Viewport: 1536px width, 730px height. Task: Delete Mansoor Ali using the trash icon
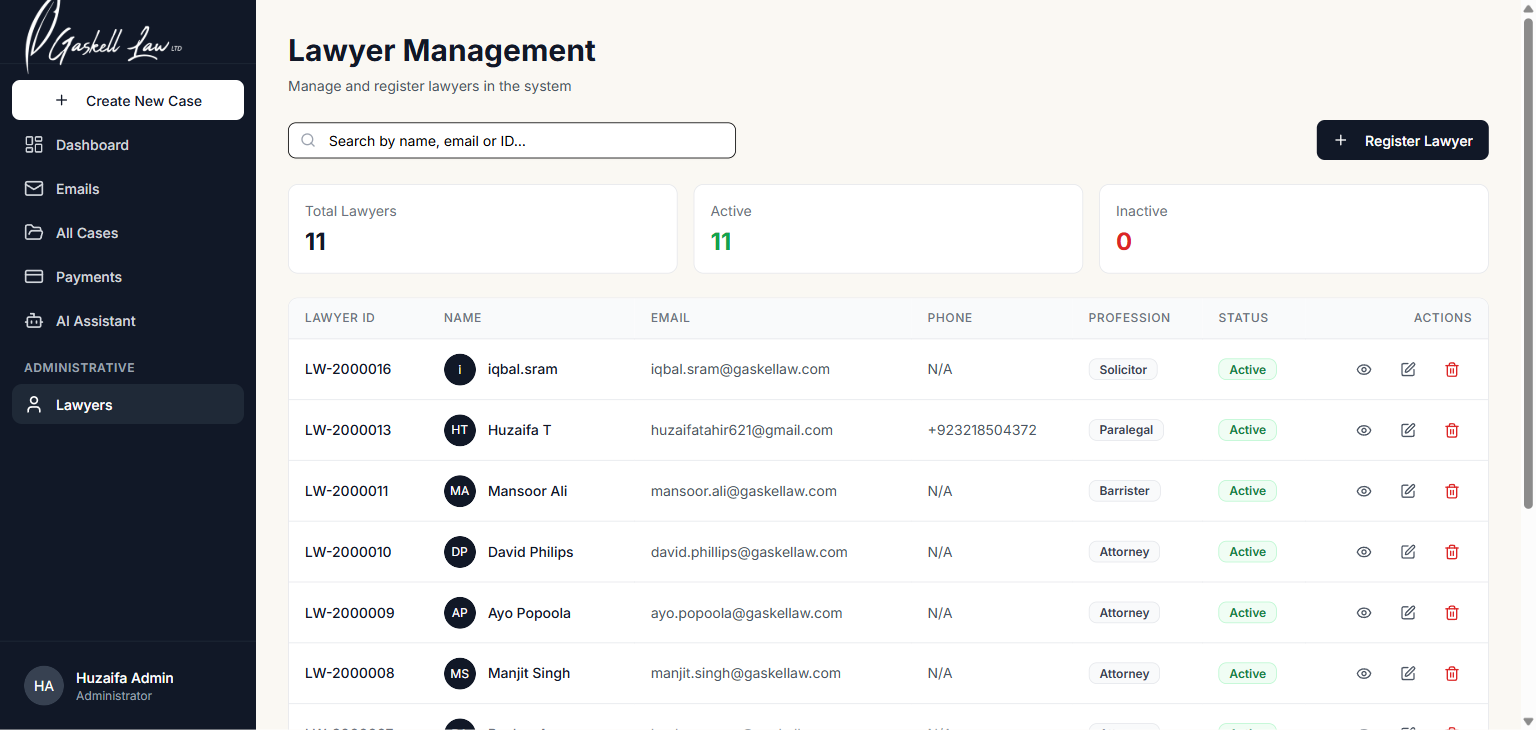[1452, 491]
